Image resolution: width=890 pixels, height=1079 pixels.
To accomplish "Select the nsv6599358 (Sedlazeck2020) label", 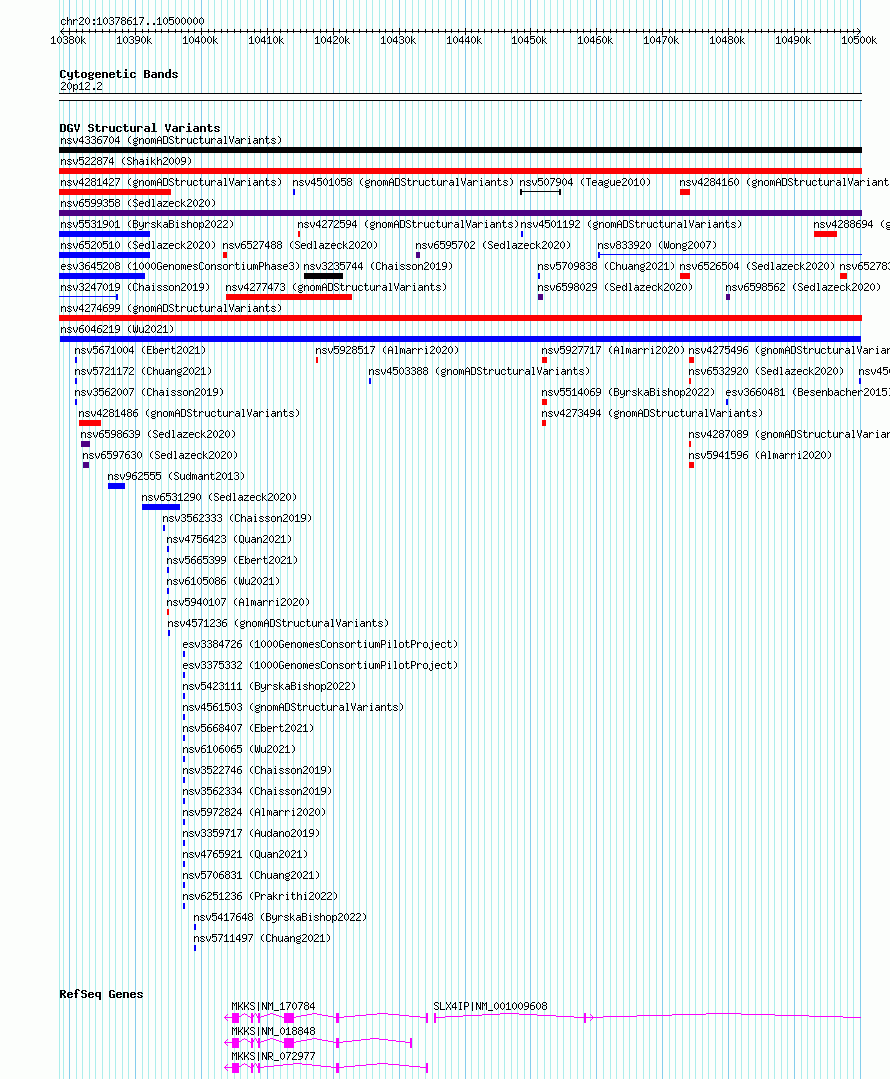I will pyautogui.click(x=138, y=203).
